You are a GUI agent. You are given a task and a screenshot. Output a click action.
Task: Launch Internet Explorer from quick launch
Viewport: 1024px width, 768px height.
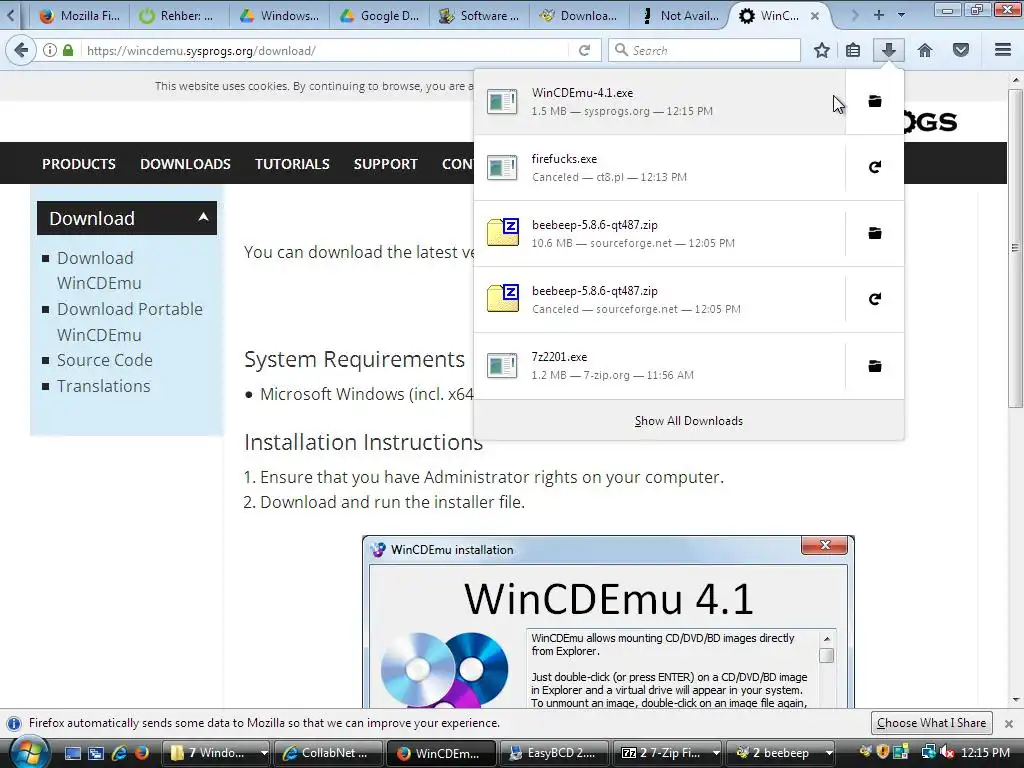click(x=119, y=753)
